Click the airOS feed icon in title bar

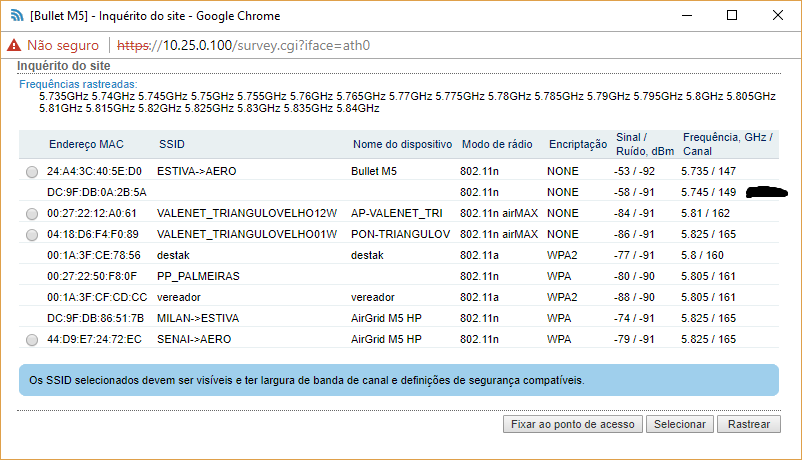(x=17, y=16)
